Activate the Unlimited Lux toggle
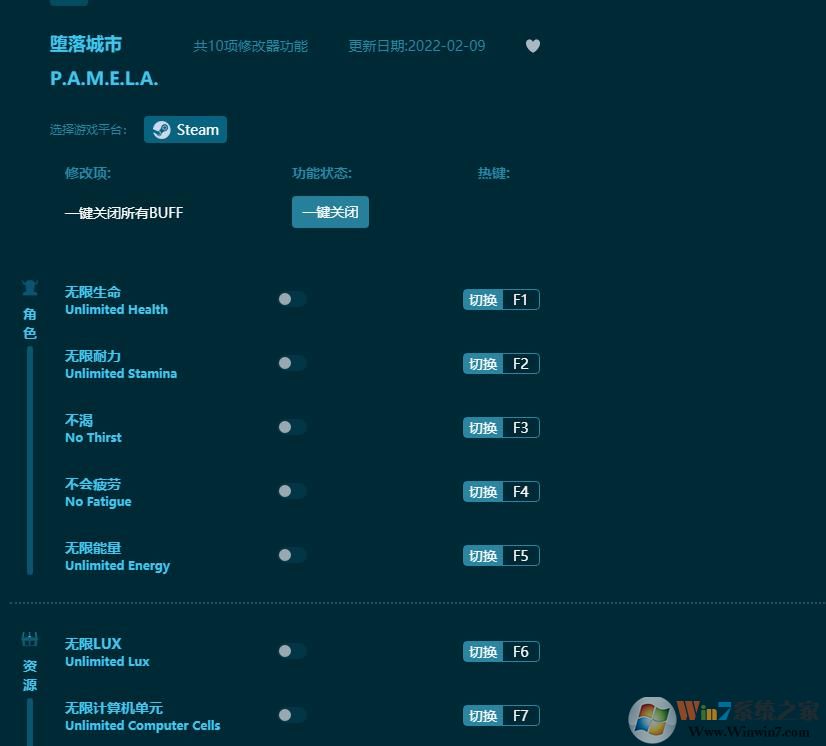 coord(291,651)
